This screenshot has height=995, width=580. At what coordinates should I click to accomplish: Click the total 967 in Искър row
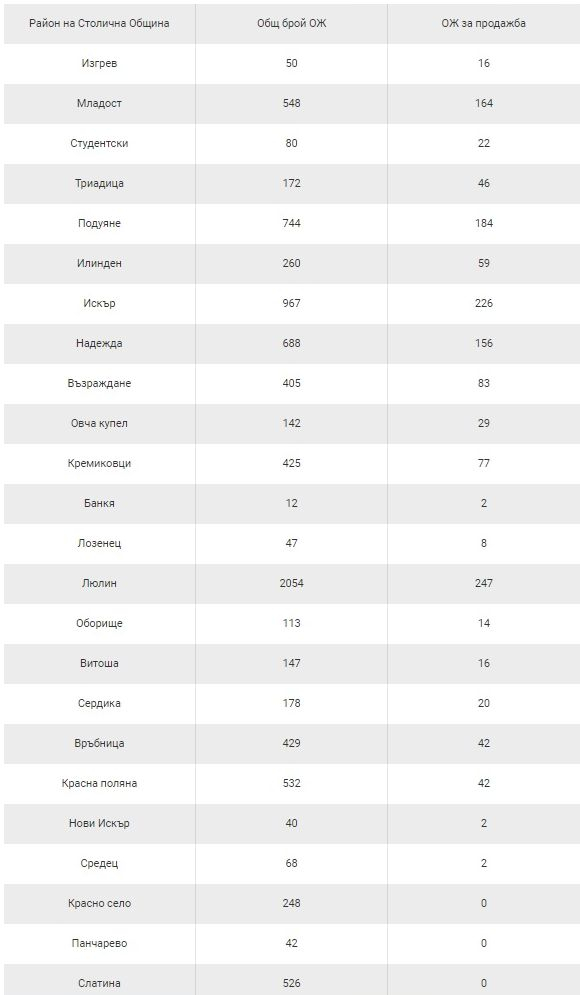pos(291,303)
